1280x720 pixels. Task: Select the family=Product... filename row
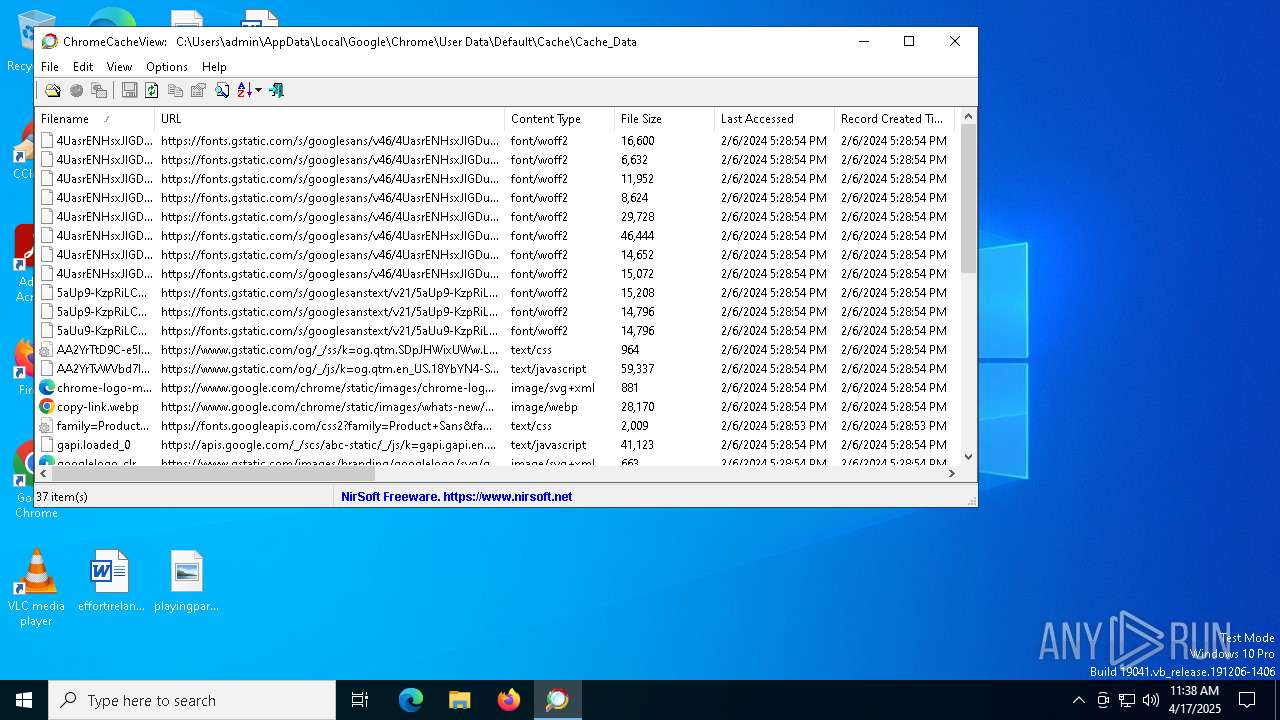(103, 426)
